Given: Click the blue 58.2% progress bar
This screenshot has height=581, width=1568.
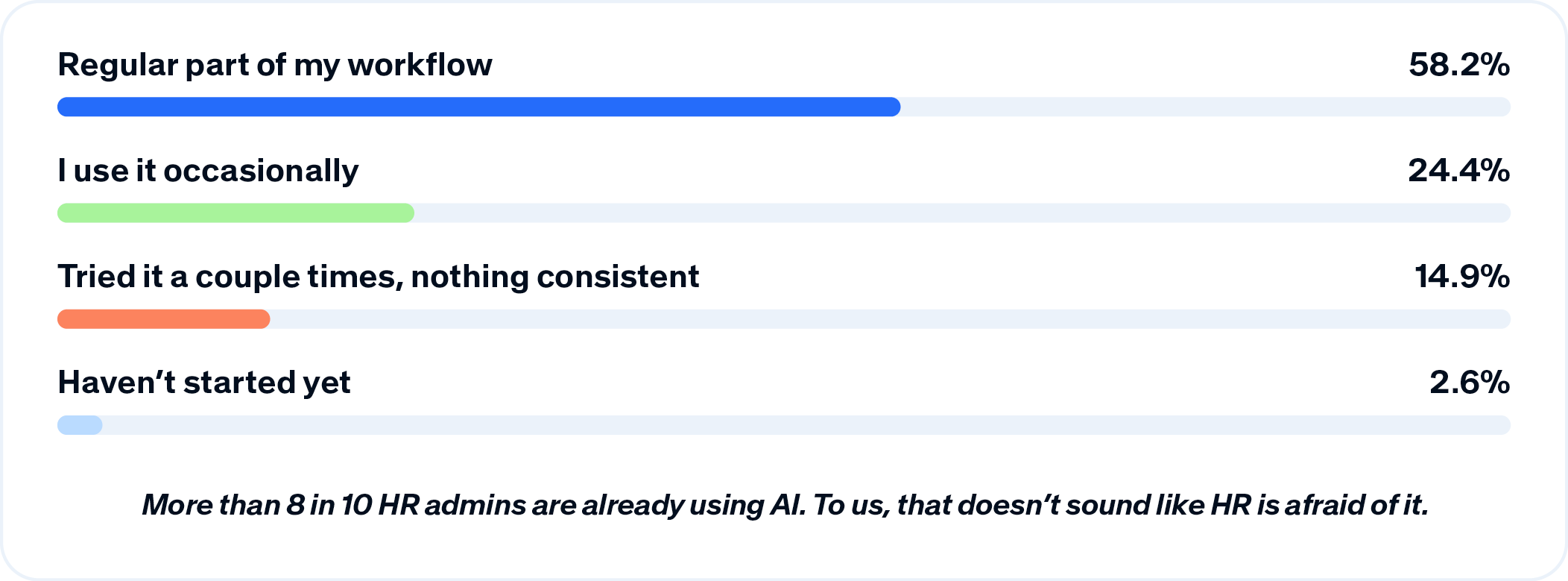Looking at the screenshot, I should (478, 107).
